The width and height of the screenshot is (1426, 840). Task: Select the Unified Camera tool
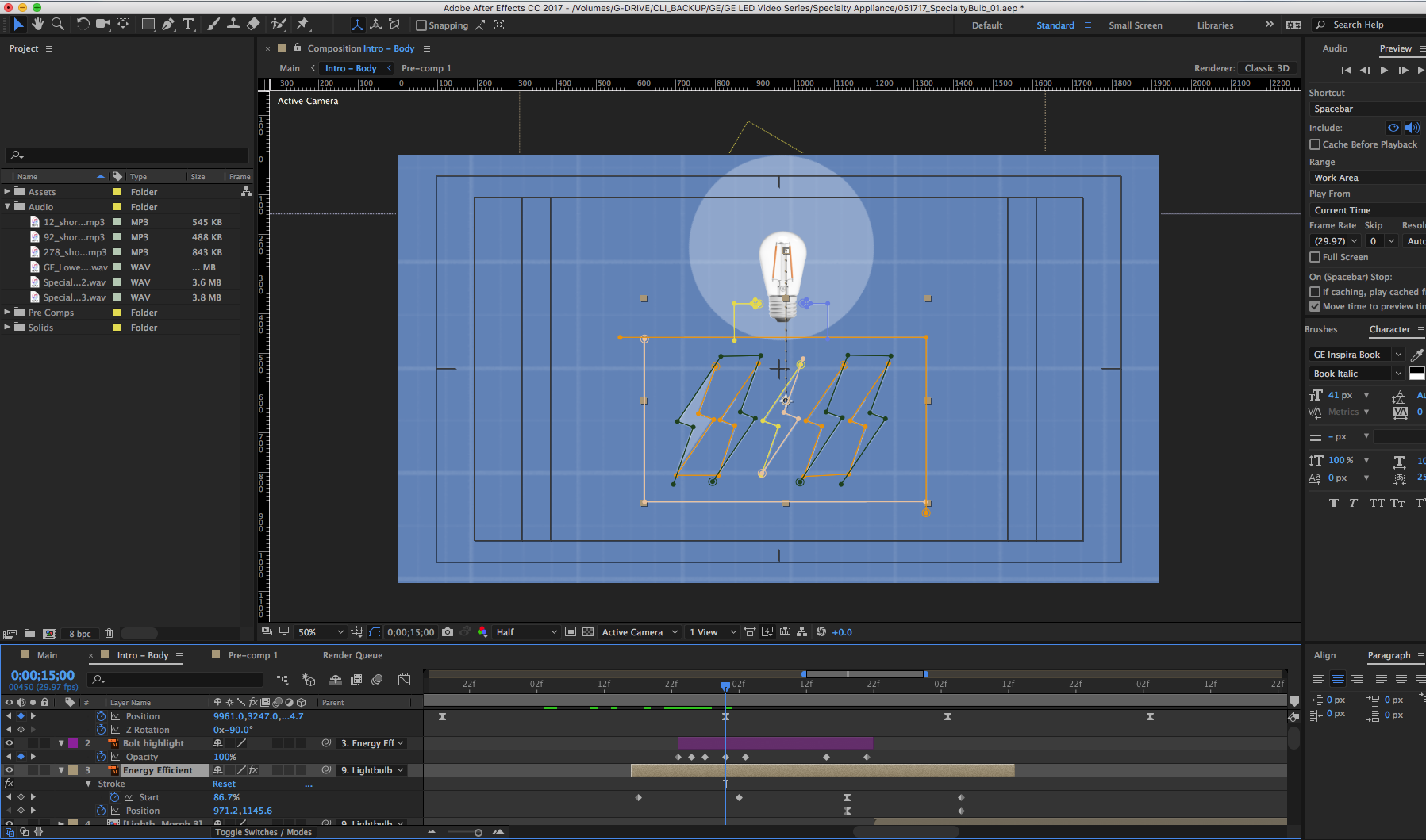[103, 25]
